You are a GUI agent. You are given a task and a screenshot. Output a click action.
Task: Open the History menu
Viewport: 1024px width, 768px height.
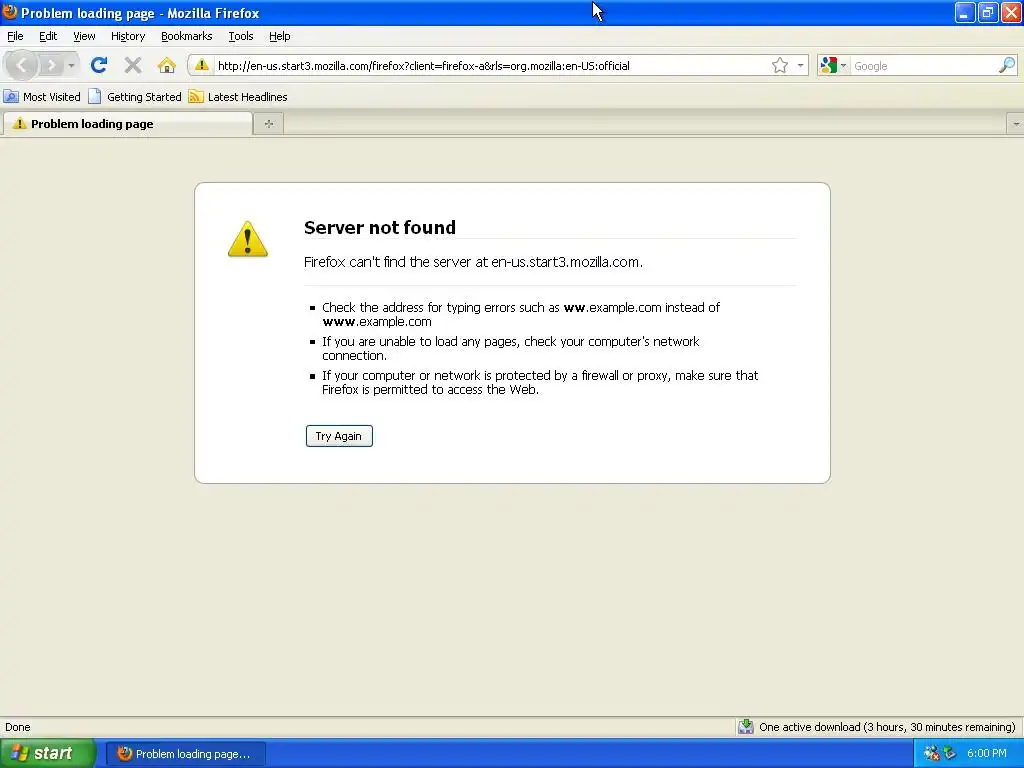point(128,36)
